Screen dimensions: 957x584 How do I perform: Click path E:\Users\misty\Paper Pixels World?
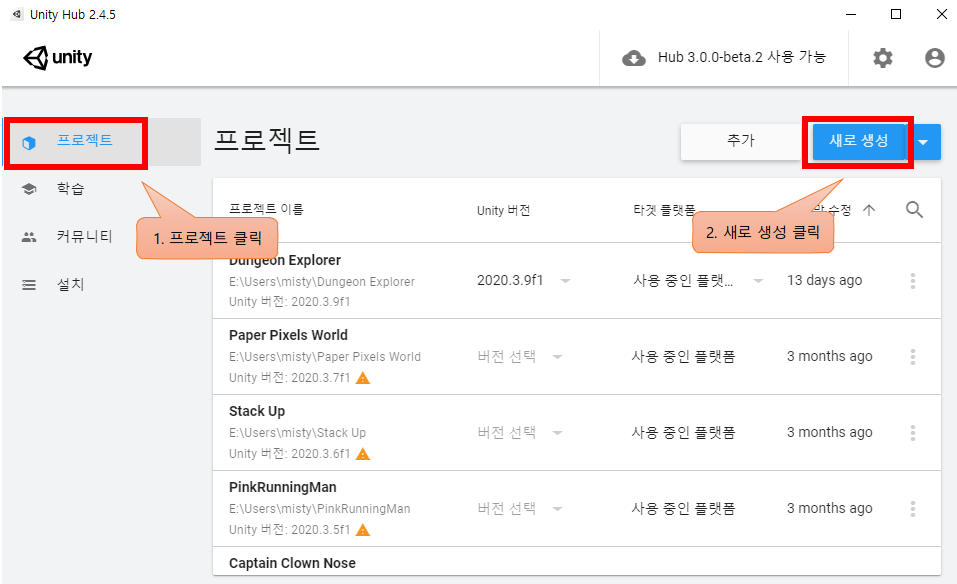click(x=325, y=357)
